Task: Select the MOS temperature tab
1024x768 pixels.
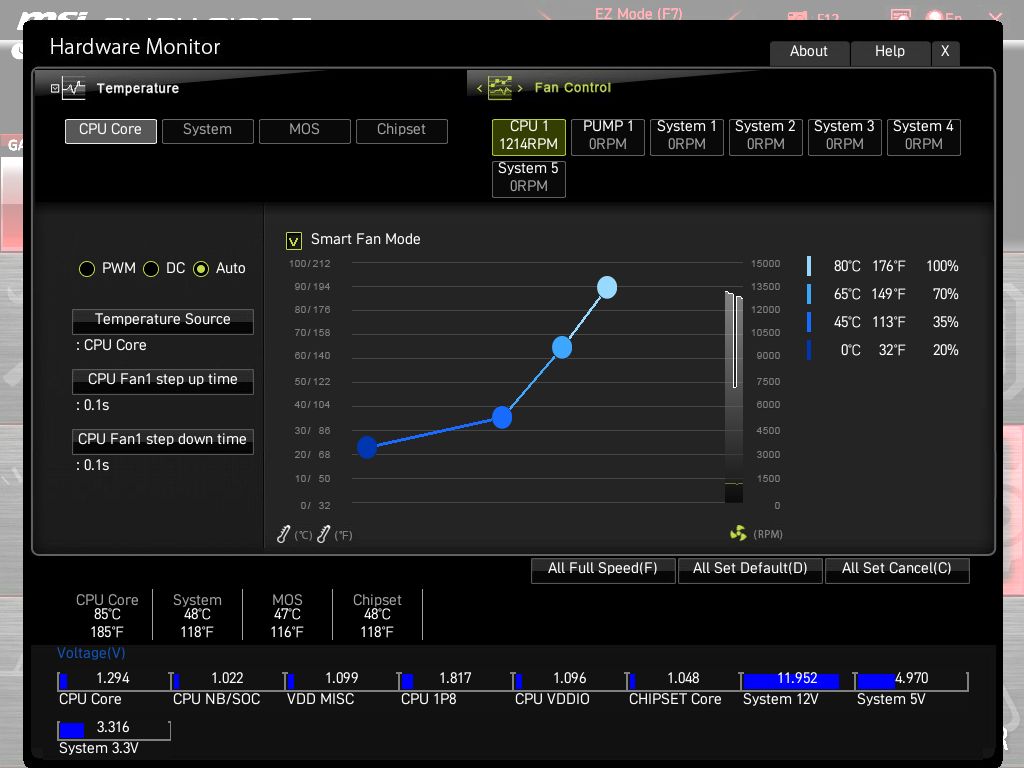Action: [304, 131]
